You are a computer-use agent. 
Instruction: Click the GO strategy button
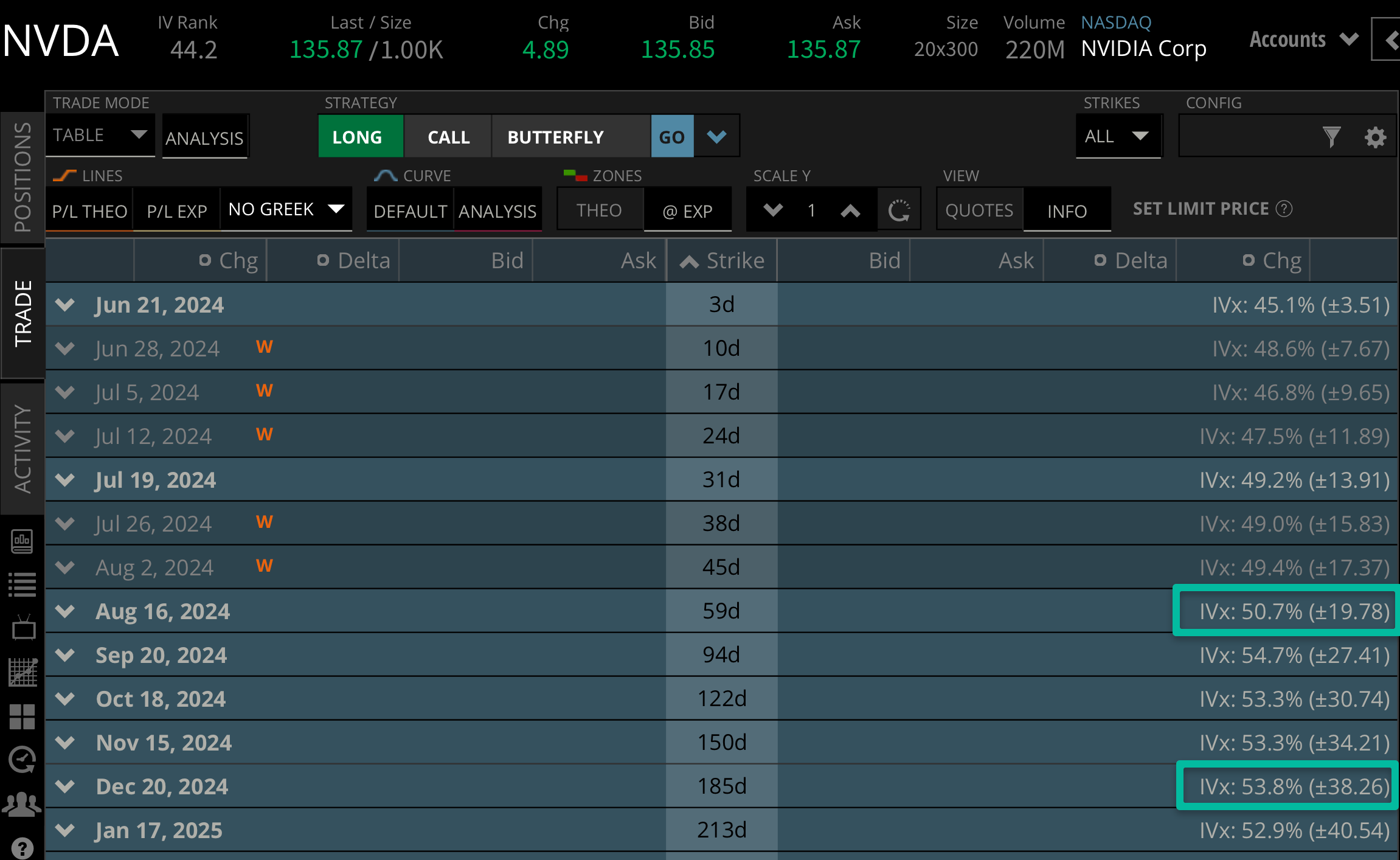(x=671, y=137)
